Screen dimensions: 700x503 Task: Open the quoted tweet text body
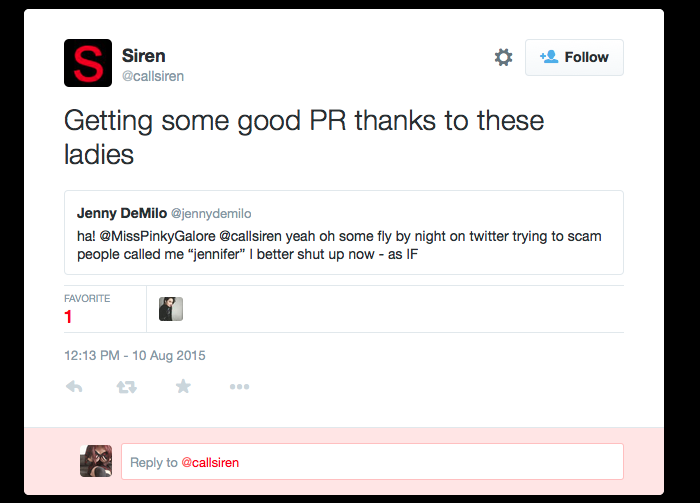(x=339, y=245)
